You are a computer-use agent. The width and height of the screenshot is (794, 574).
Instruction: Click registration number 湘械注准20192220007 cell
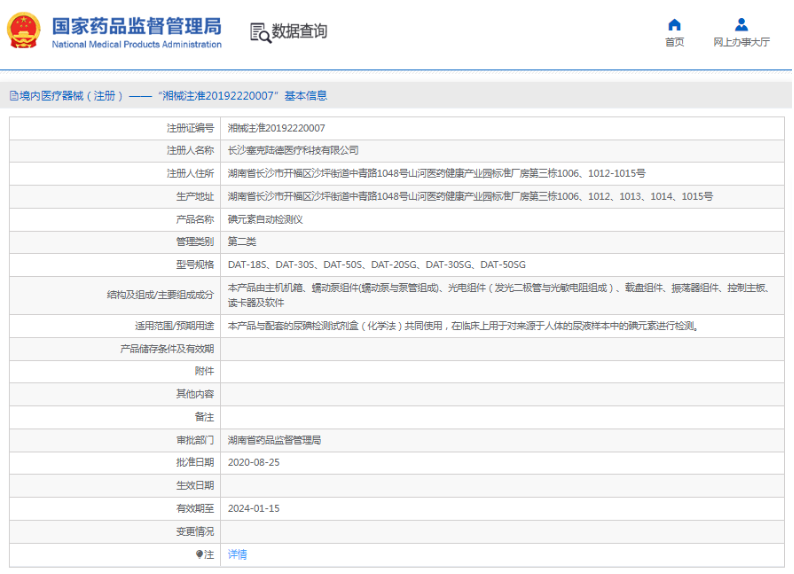pos(276,128)
